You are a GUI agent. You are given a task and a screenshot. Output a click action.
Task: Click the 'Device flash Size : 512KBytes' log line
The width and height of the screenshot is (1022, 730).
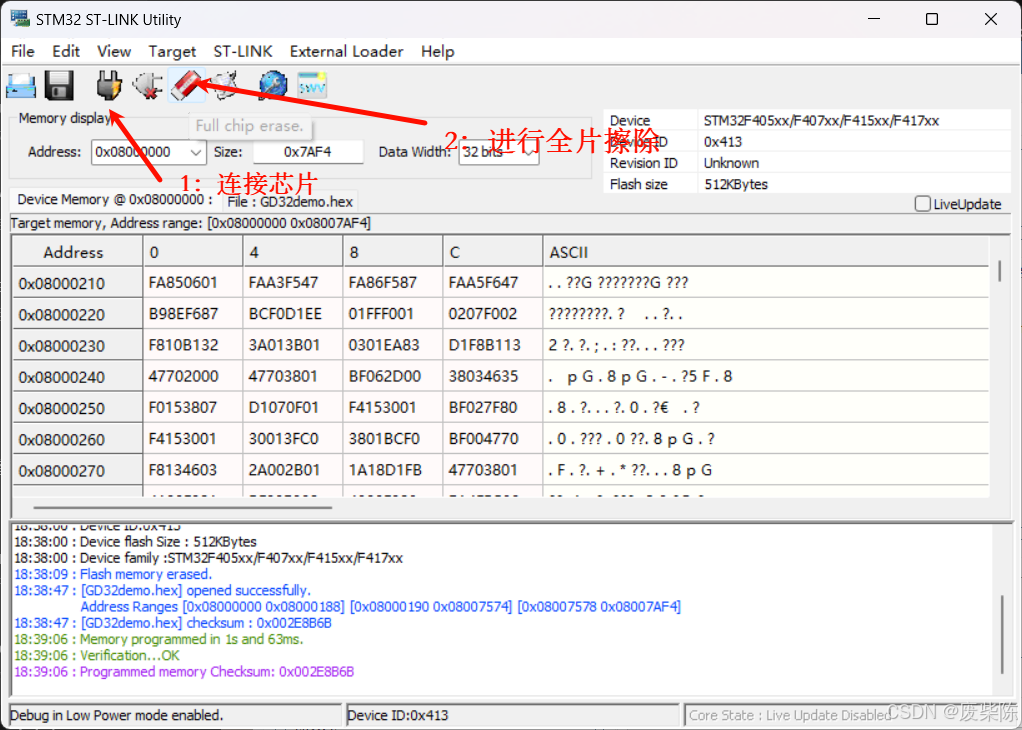[136, 542]
